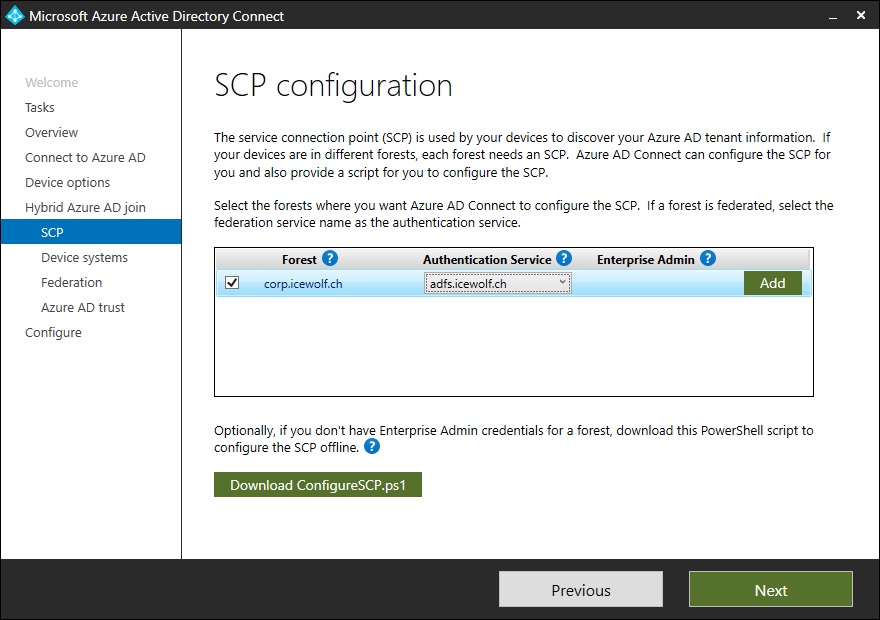This screenshot has height=620, width=880.
Task: Download the ConfigureSCP.ps1 script
Action: tap(318, 485)
